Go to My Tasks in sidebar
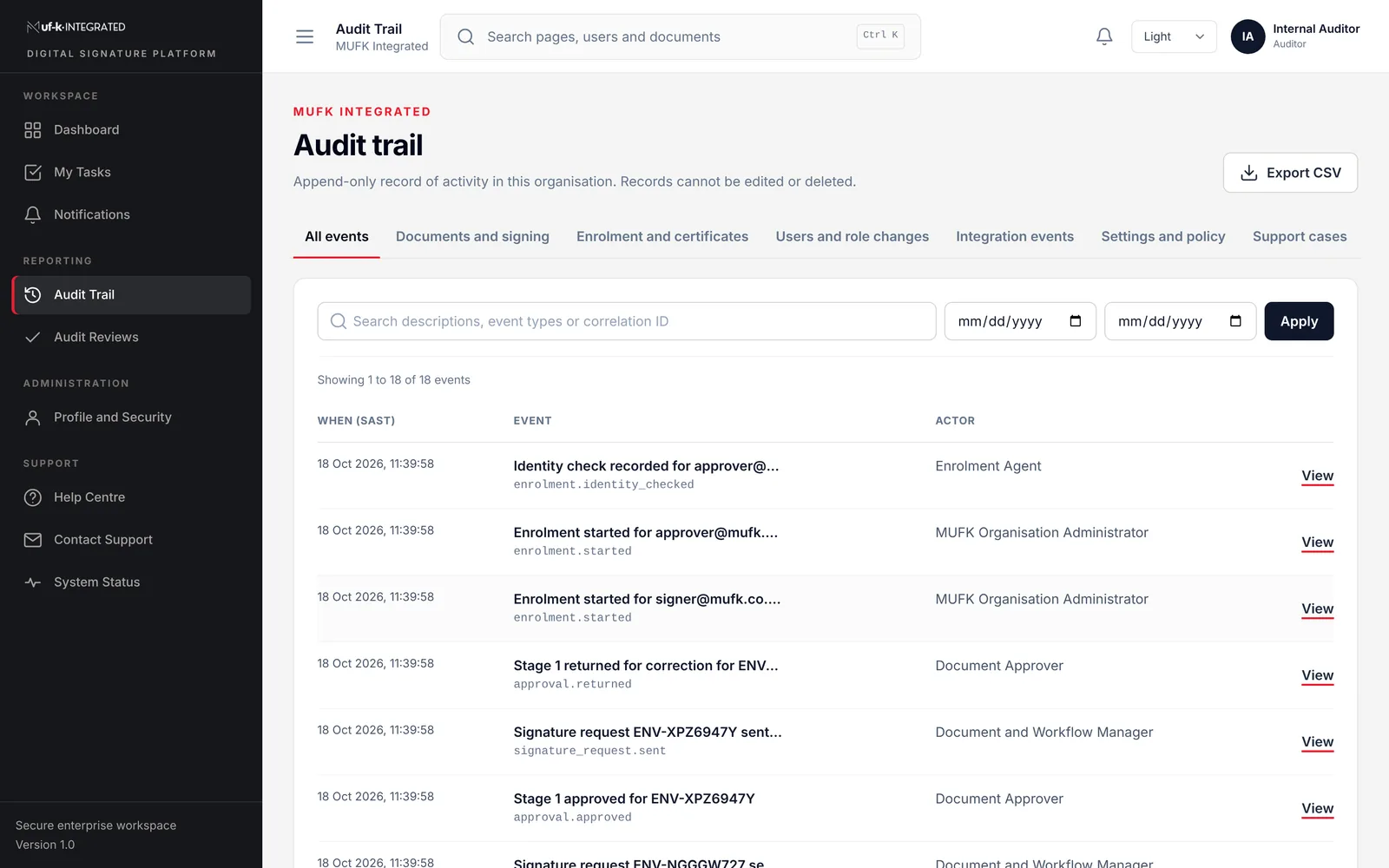 (131, 173)
